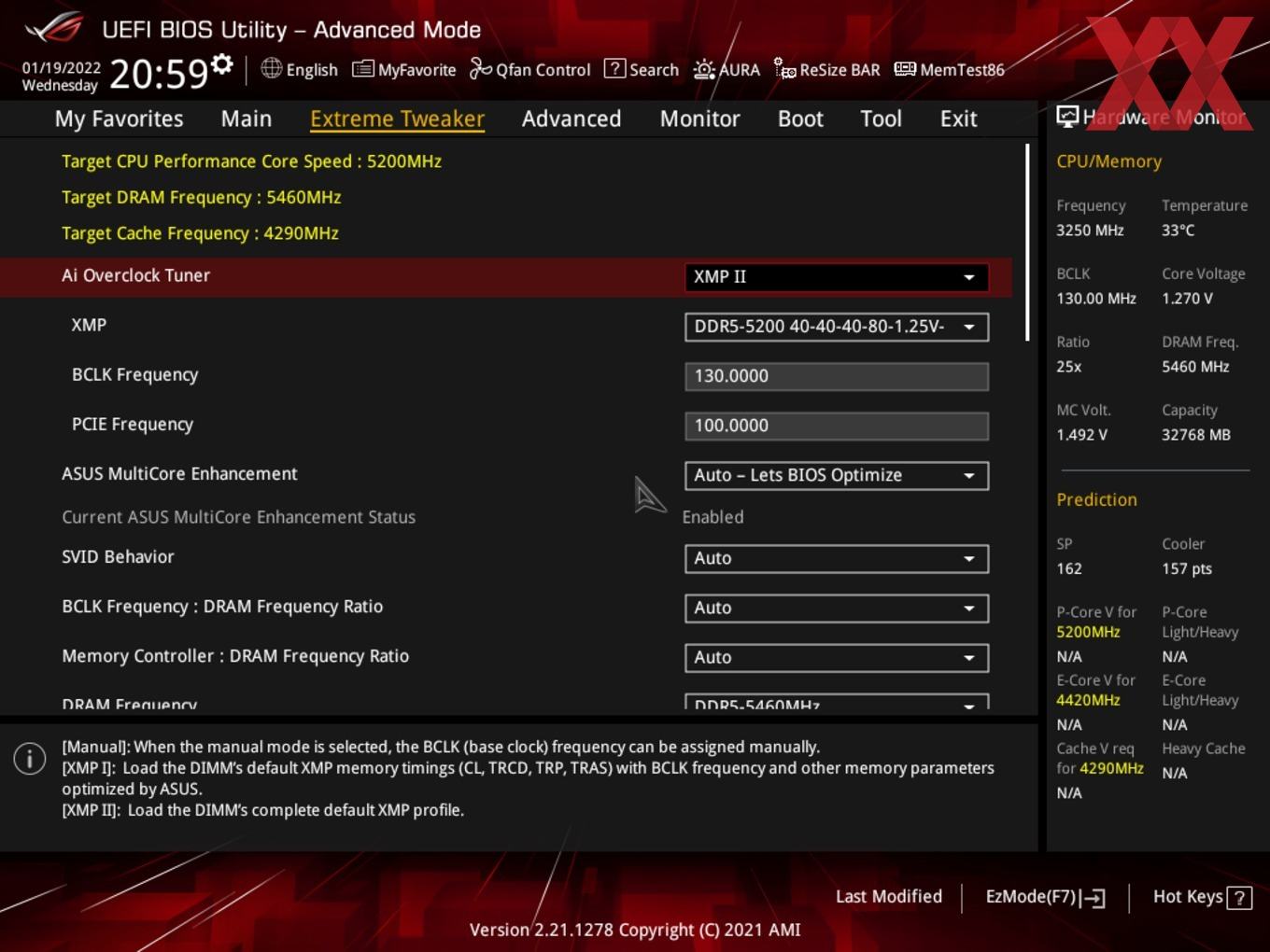The width and height of the screenshot is (1270, 952).
Task: Click the 1.492 V MC Volt value
Action: click(x=1081, y=434)
